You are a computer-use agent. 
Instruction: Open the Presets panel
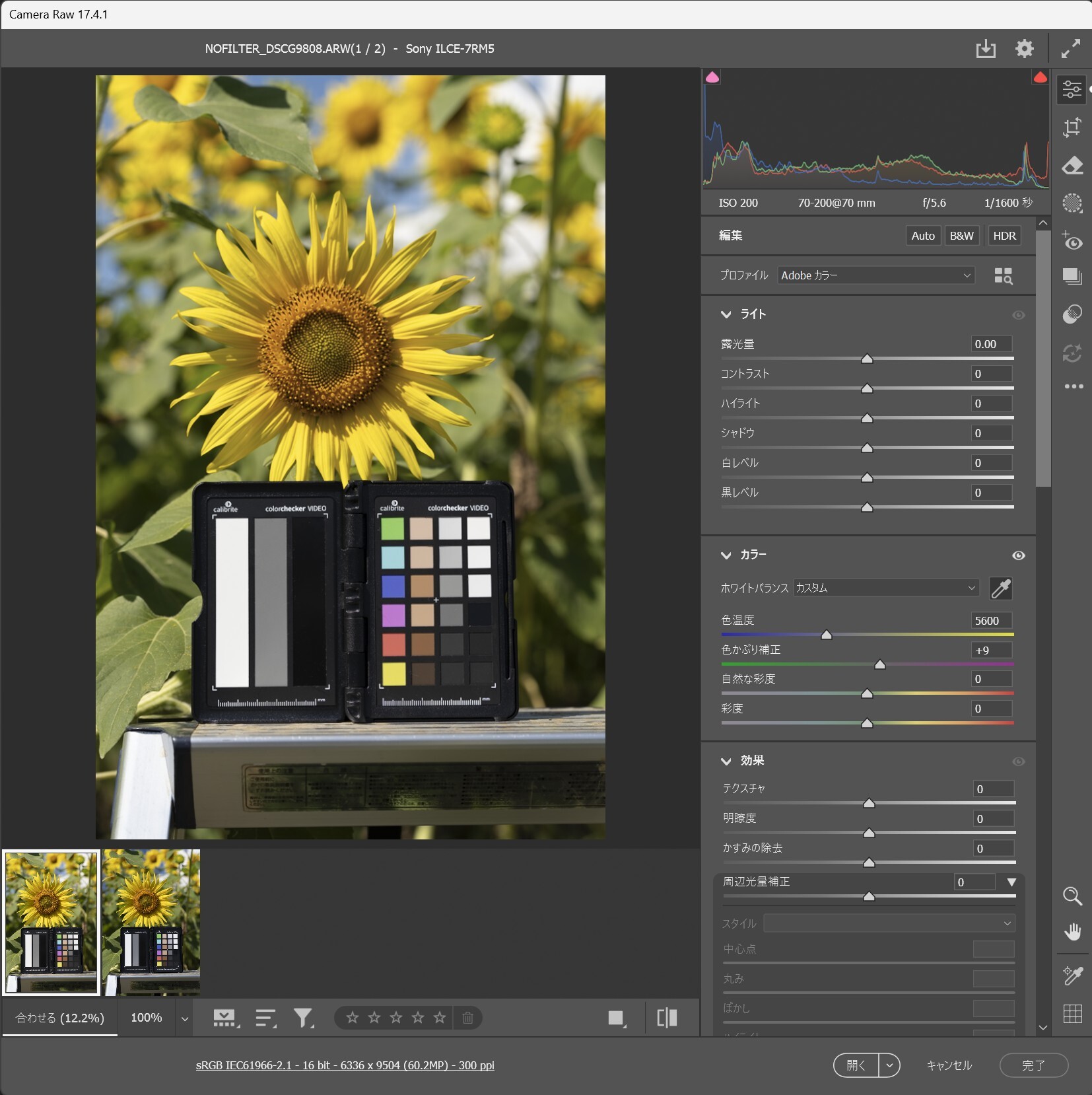click(x=1072, y=276)
